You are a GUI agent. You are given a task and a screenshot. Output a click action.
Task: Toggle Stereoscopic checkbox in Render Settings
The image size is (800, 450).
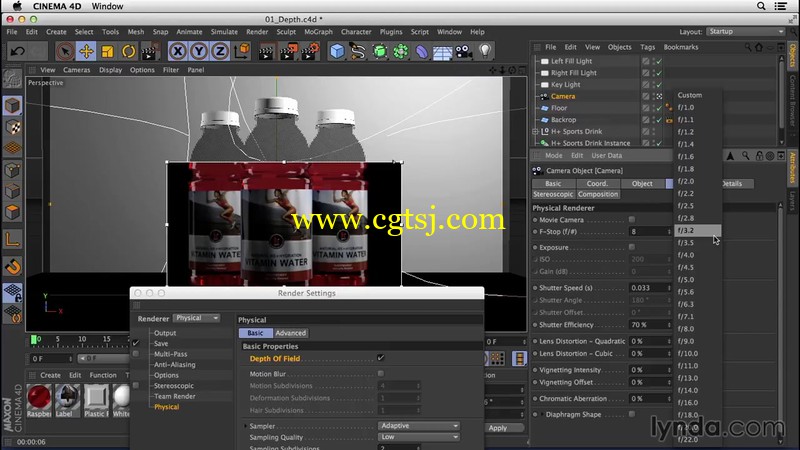pos(136,385)
